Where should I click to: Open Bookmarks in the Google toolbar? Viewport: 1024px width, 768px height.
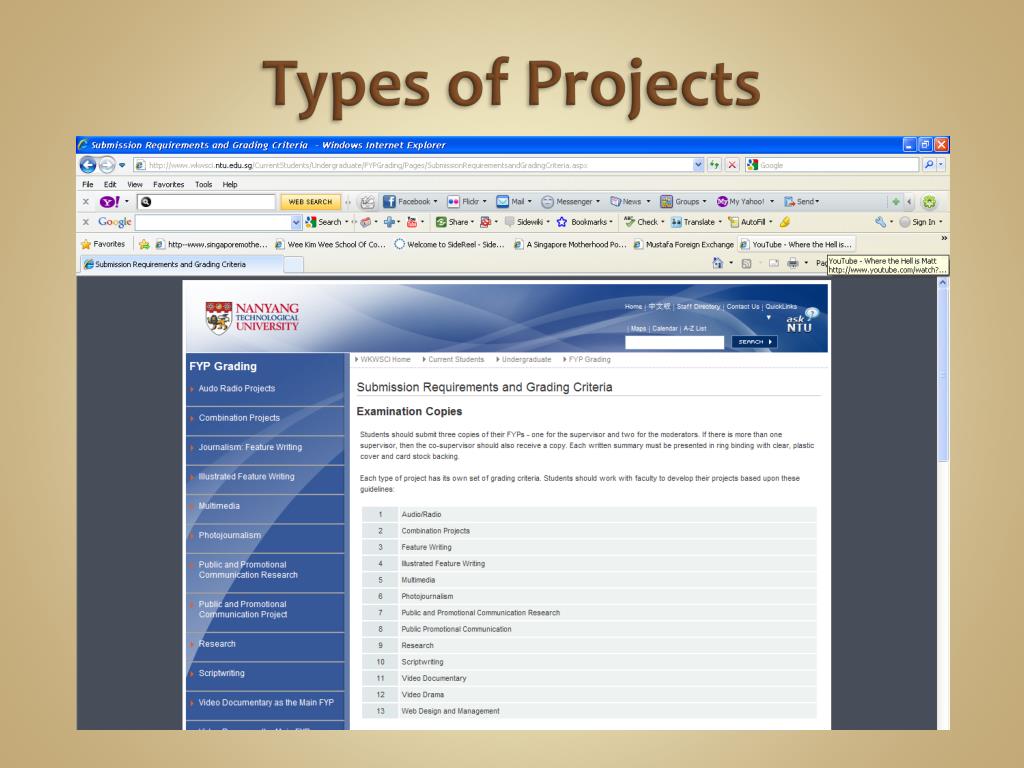pyautogui.click(x=584, y=222)
